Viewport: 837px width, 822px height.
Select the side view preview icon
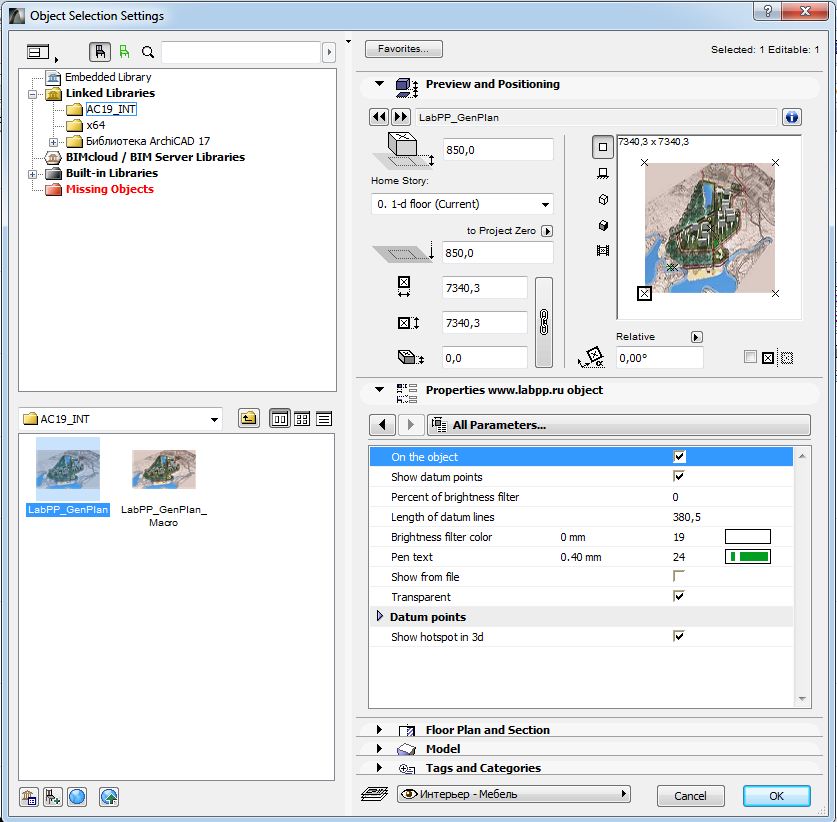click(603, 173)
